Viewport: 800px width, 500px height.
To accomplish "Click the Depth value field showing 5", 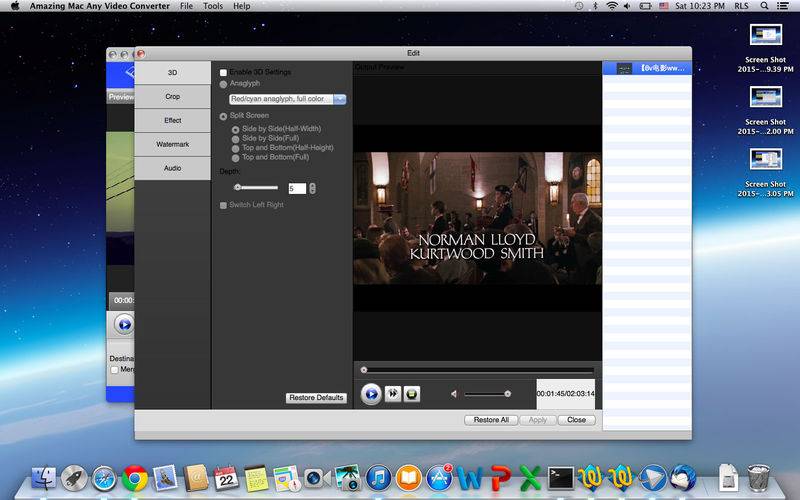I will [297, 188].
